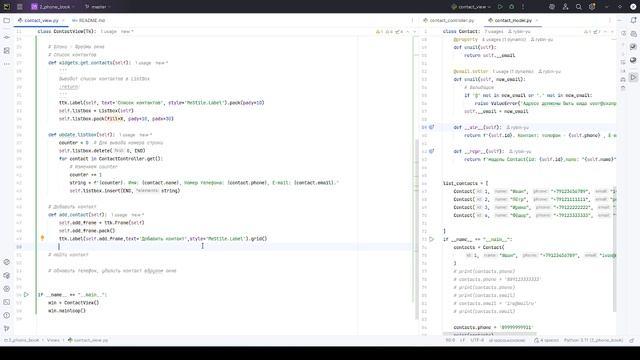Click the author hint beside class Contact
Image resolution: width=640 pixels, height=360 pixels.
pos(519,31)
